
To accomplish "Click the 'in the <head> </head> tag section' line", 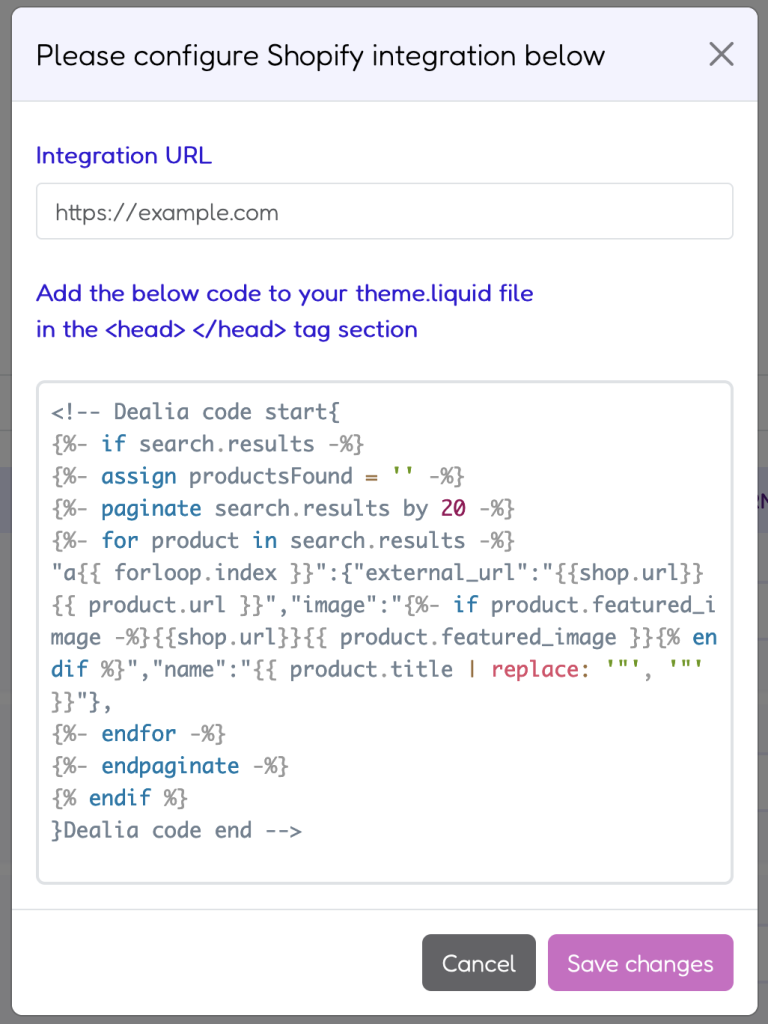I will coord(227,329).
